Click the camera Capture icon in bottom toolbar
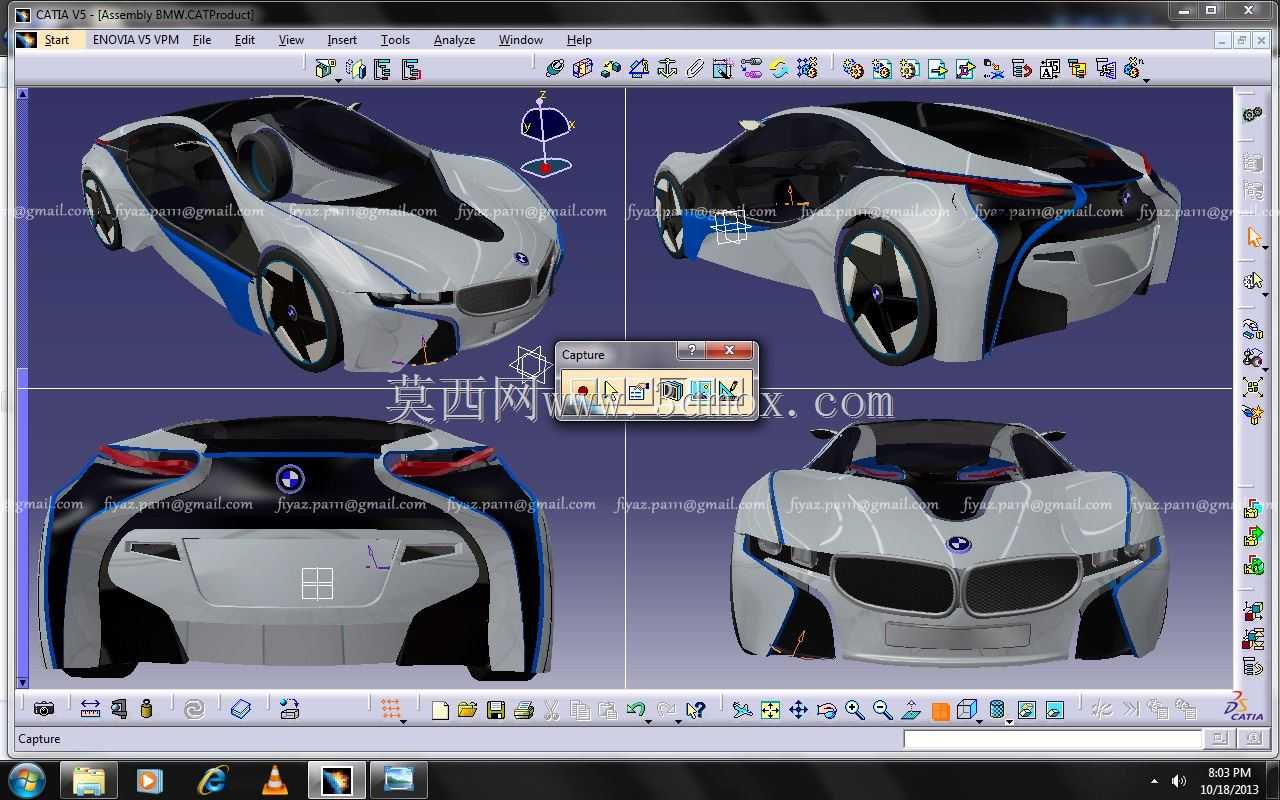 click(44, 709)
